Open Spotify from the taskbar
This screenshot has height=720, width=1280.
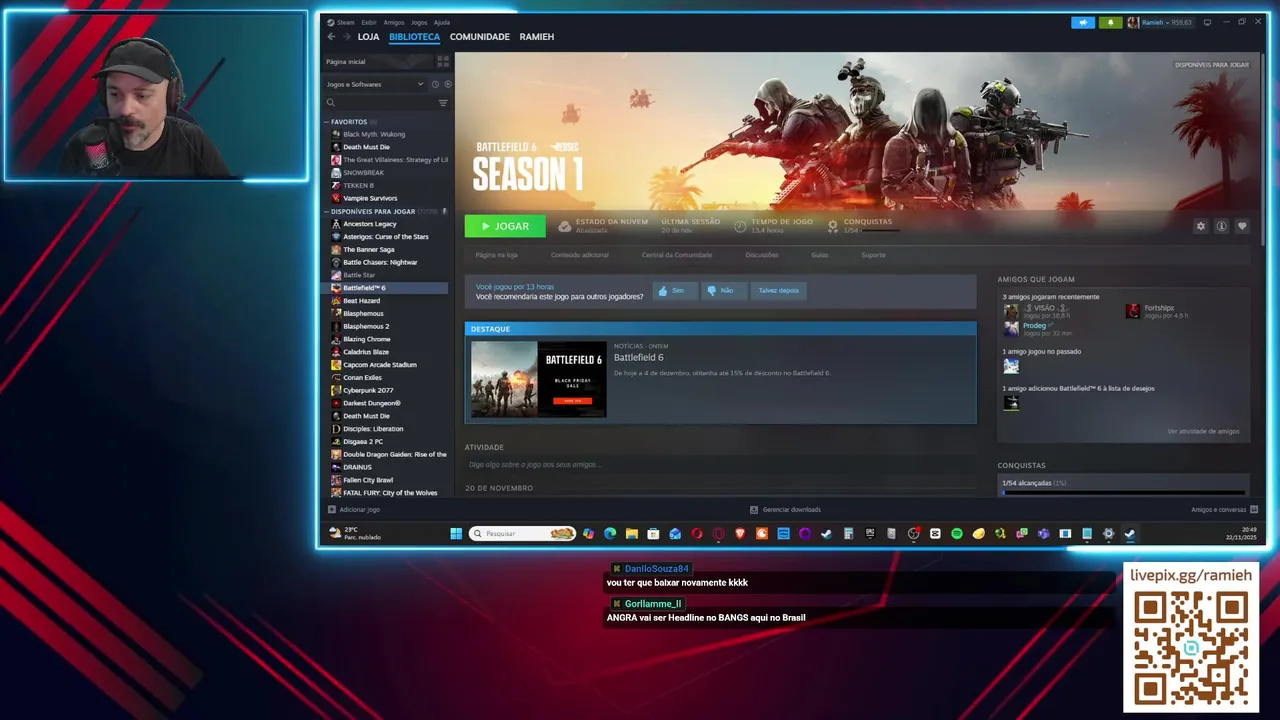pyautogui.click(x=957, y=534)
